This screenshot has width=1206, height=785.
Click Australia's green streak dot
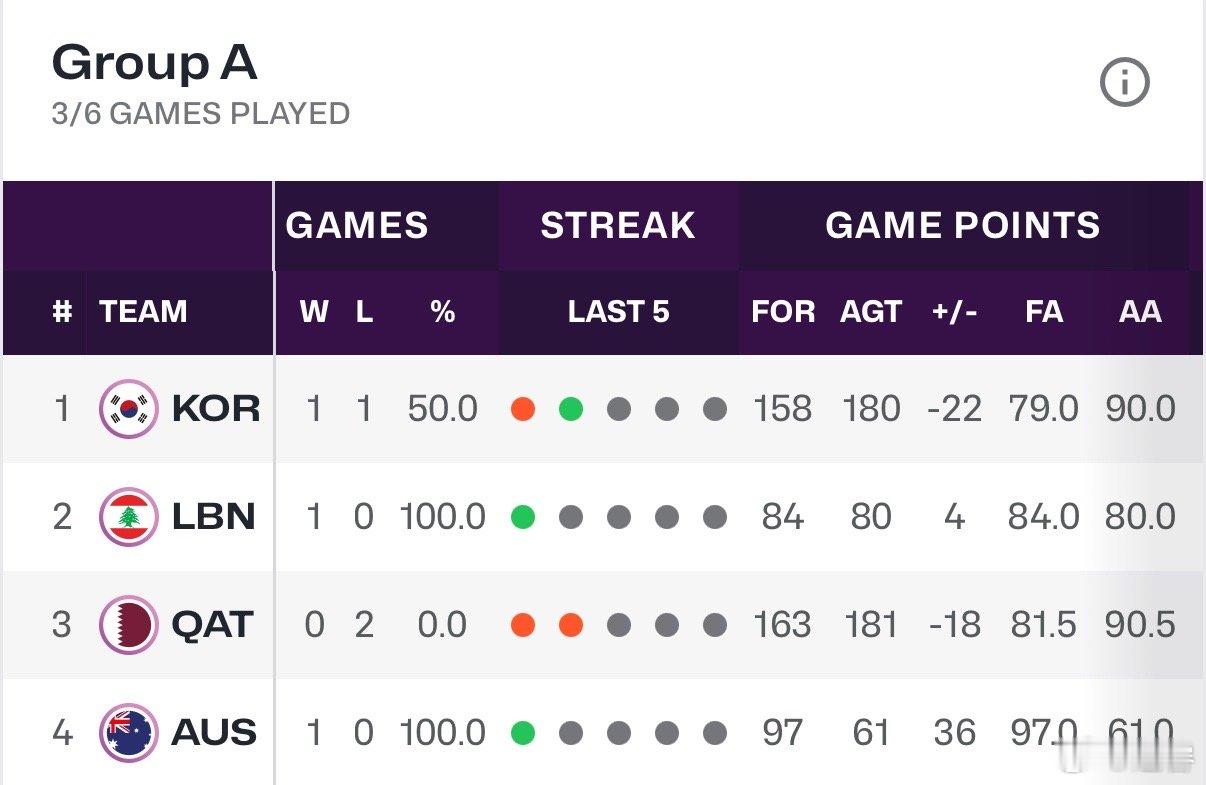(523, 733)
